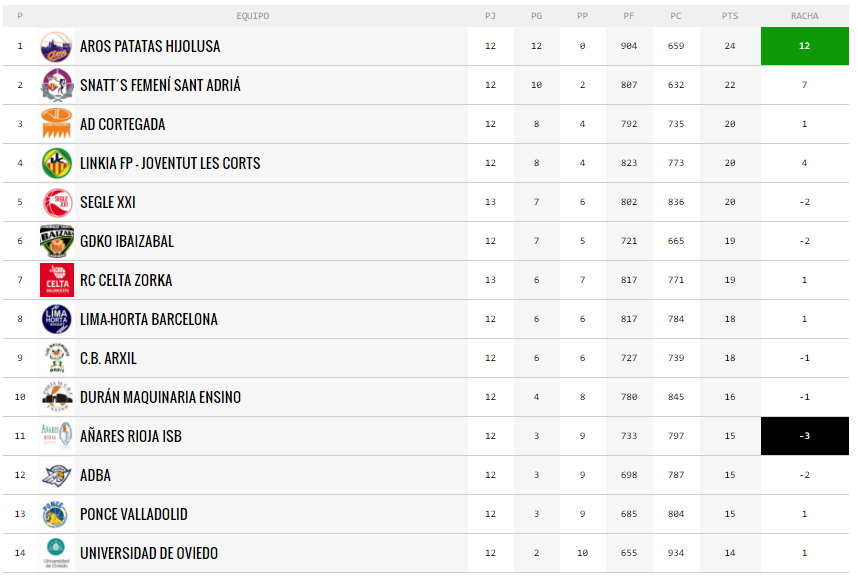Viewport: 857px width, 579px height.
Task: Open the Segle XXI red logo
Action: pos(57,202)
